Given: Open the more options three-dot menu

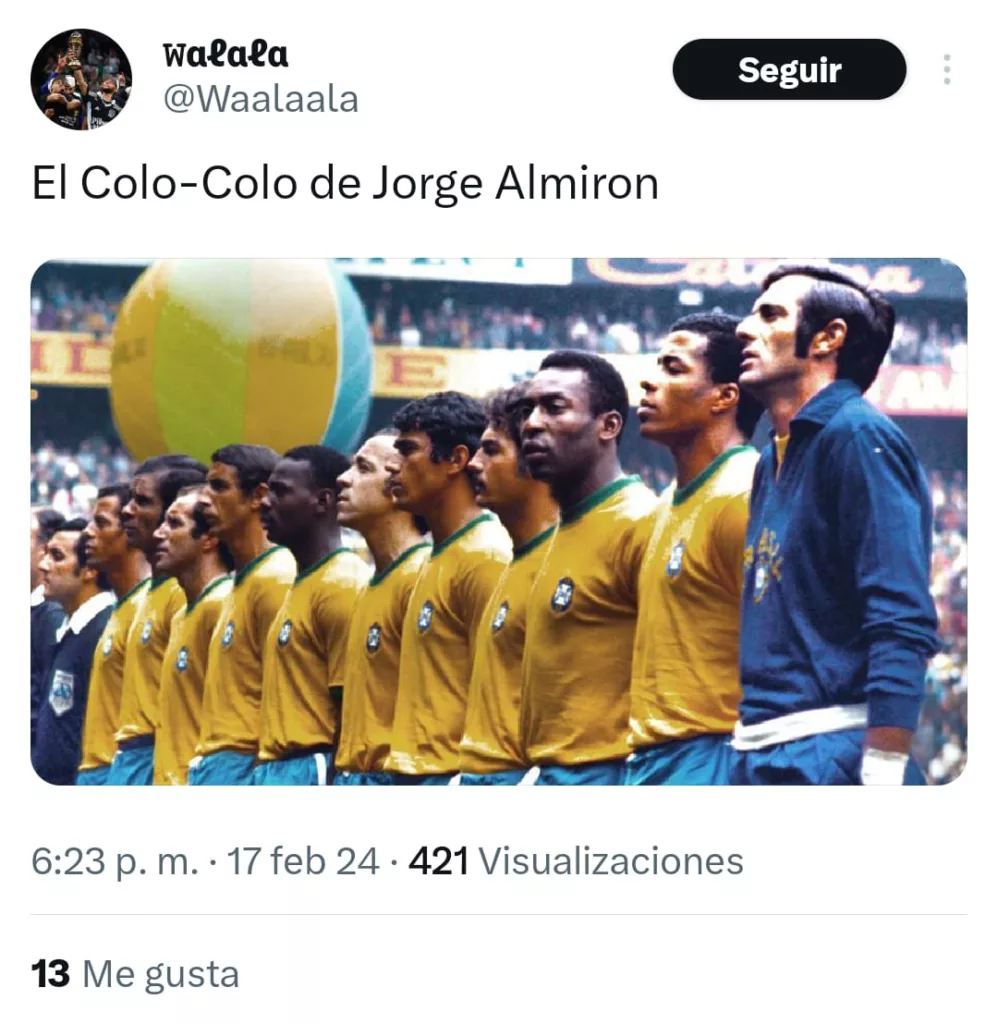Looking at the screenshot, I should 946,69.
